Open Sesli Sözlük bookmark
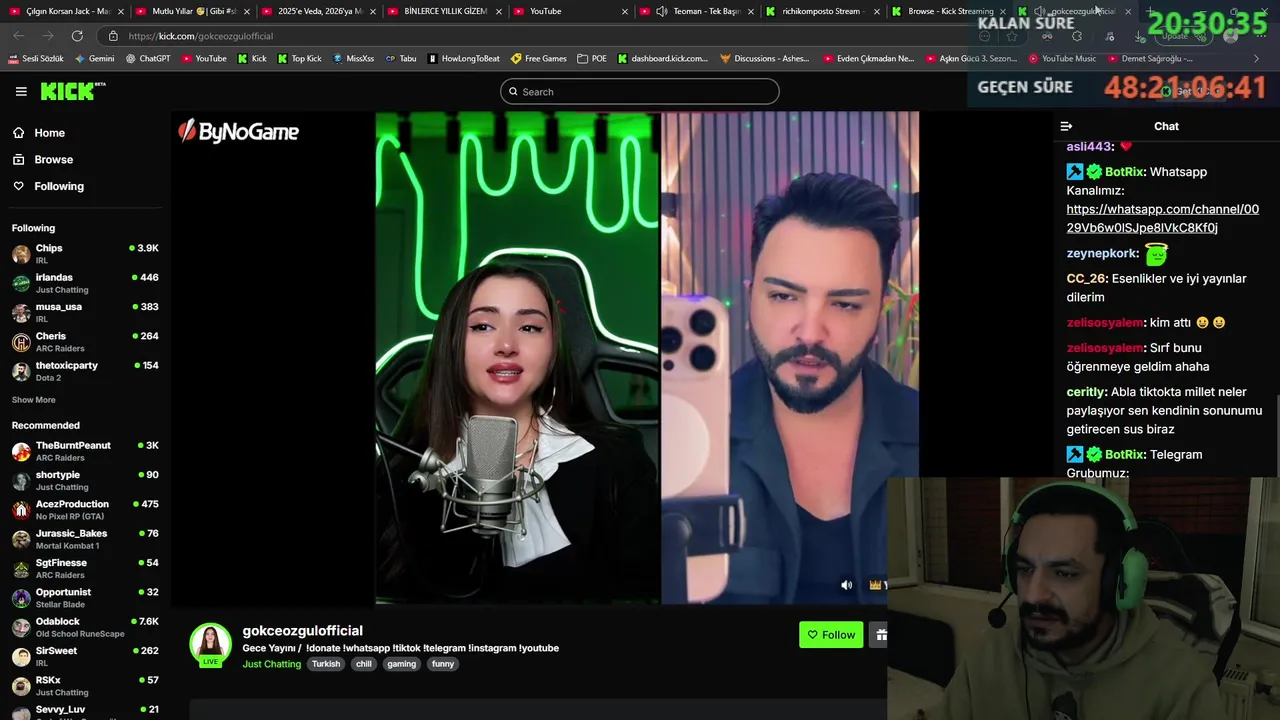Viewport: 1280px width, 720px height. [36, 59]
